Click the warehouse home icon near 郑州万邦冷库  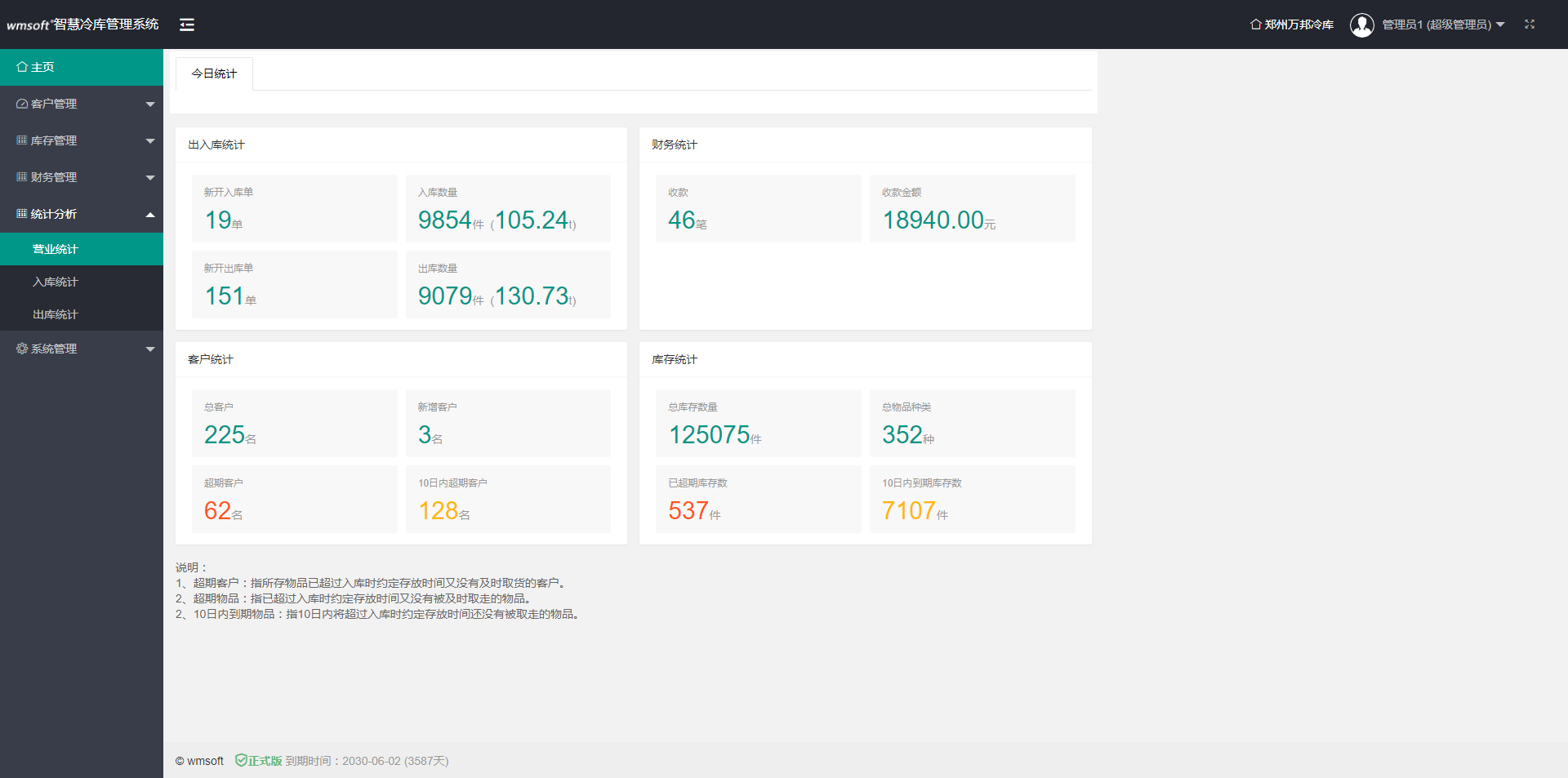pos(1255,24)
